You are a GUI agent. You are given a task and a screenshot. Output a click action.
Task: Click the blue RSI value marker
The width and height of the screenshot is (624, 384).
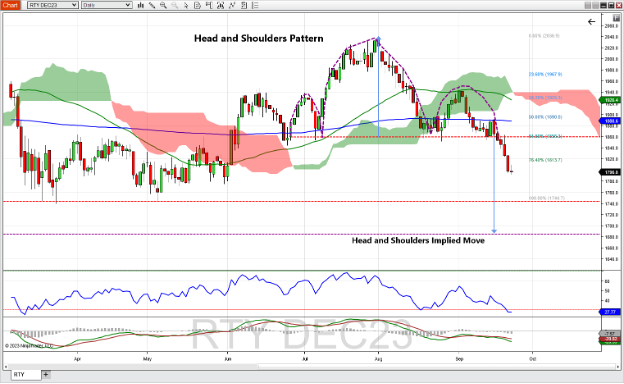tap(609, 312)
